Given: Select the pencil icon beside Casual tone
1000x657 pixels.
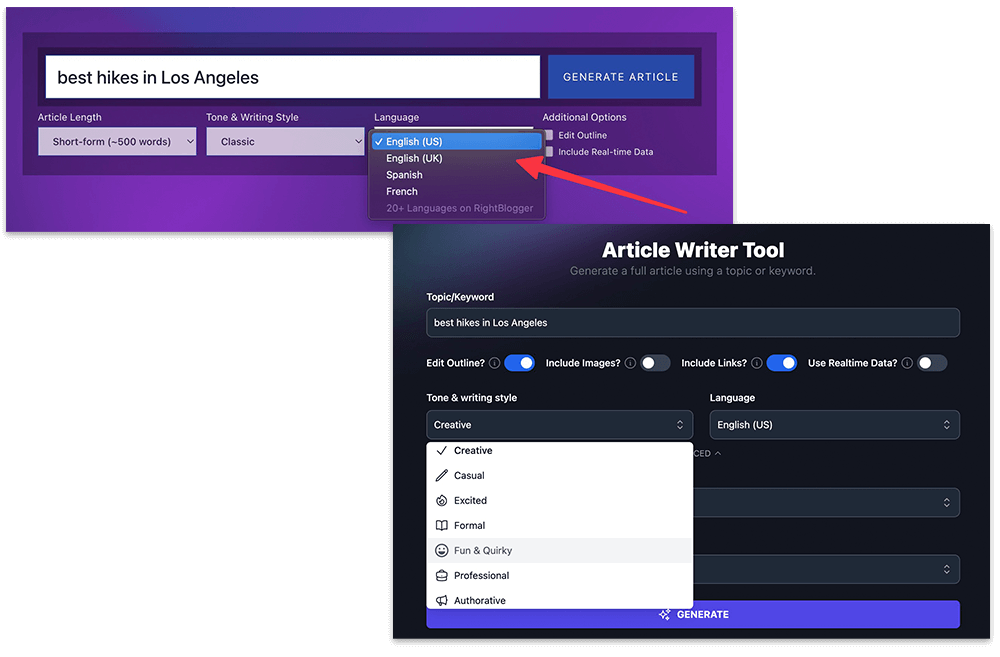Looking at the screenshot, I should click(441, 475).
